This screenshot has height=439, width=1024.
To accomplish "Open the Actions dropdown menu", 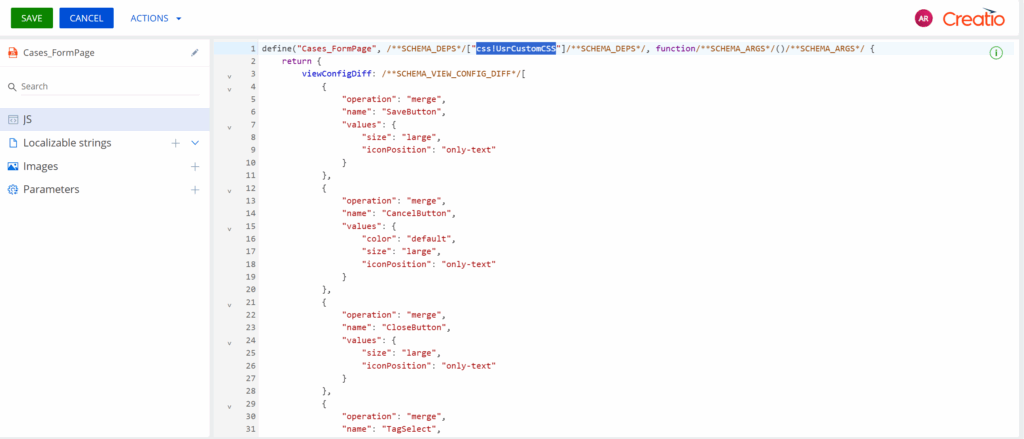I will pyautogui.click(x=156, y=18).
